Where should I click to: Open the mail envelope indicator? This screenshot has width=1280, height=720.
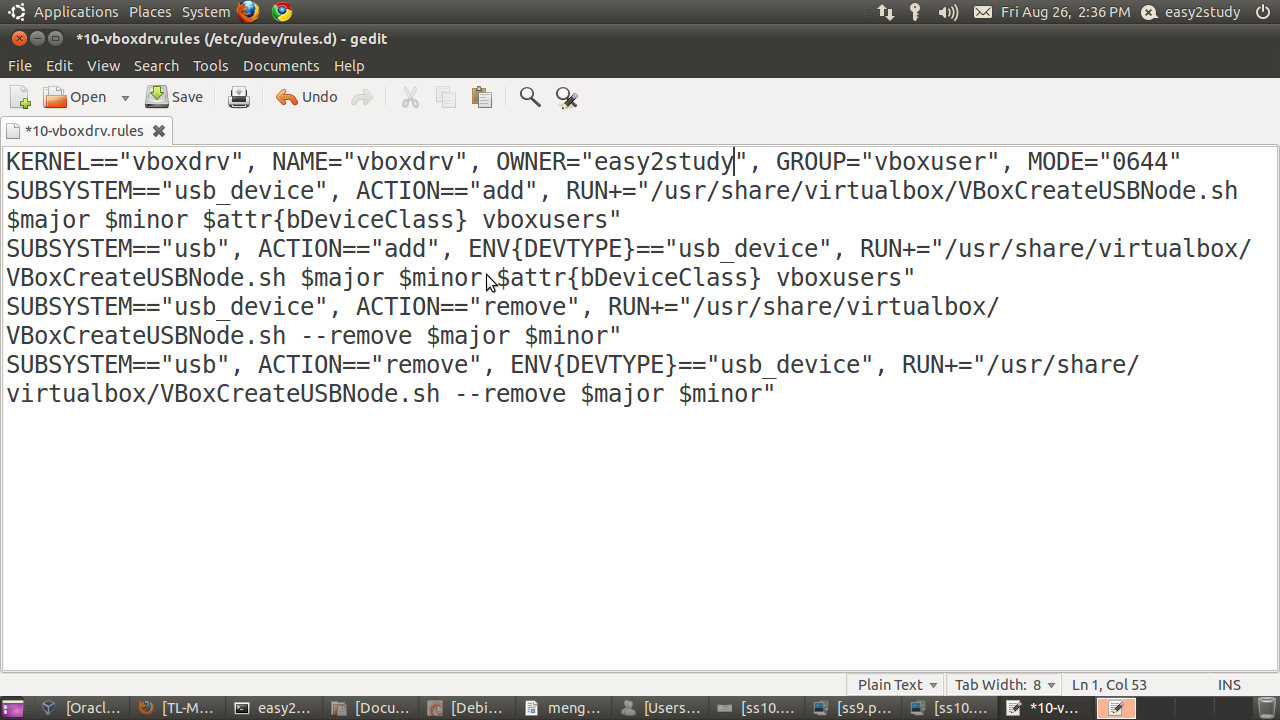point(983,12)
